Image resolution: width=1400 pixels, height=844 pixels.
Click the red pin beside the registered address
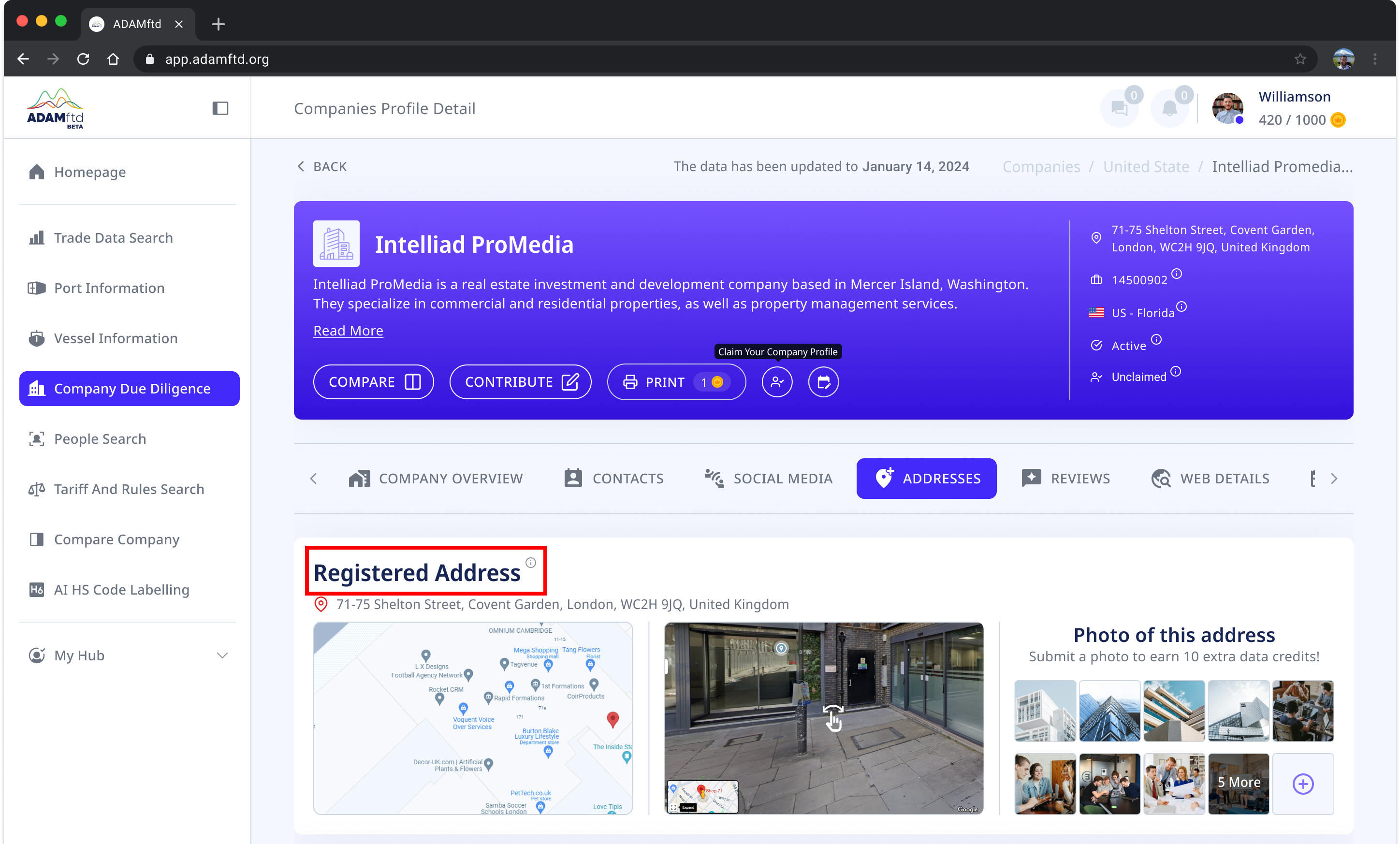[x=321, y=604]
